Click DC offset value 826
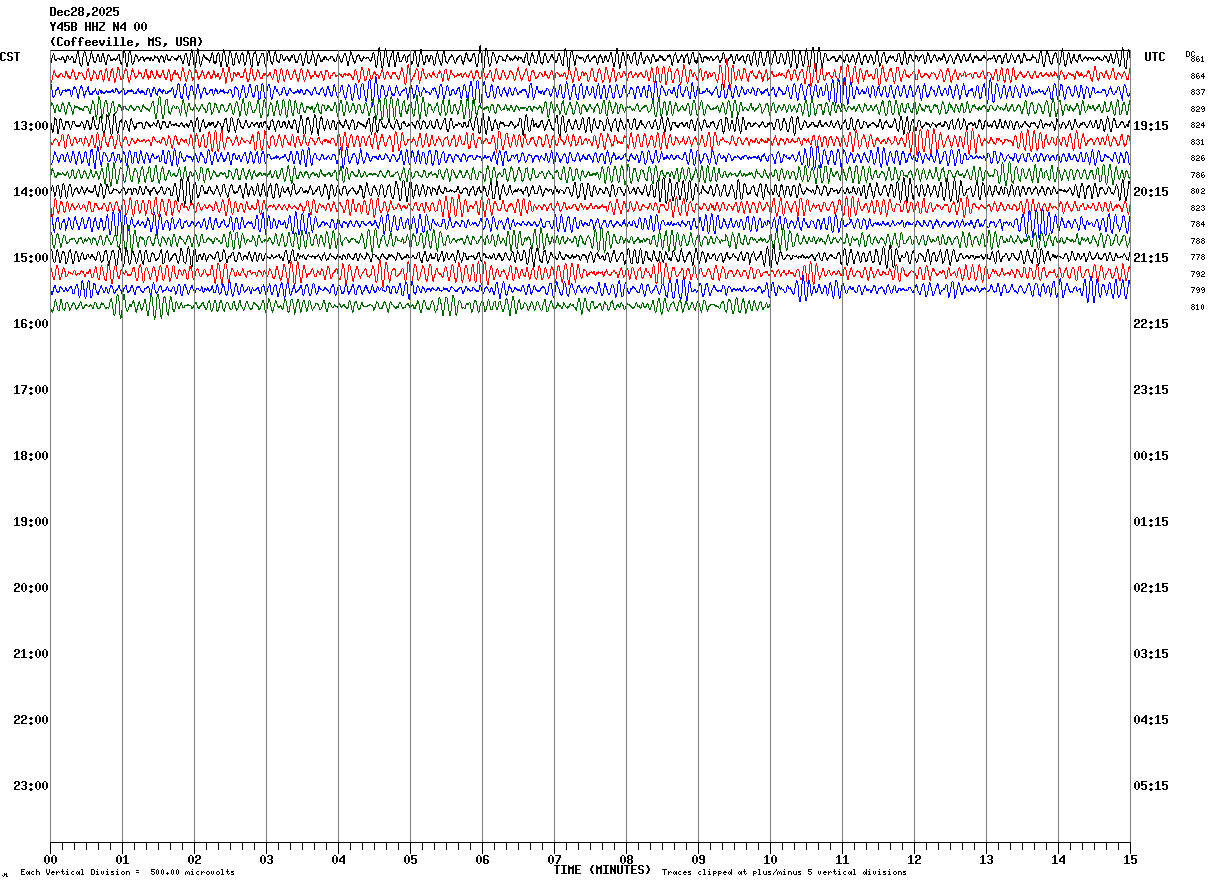 coord(1198,159)
